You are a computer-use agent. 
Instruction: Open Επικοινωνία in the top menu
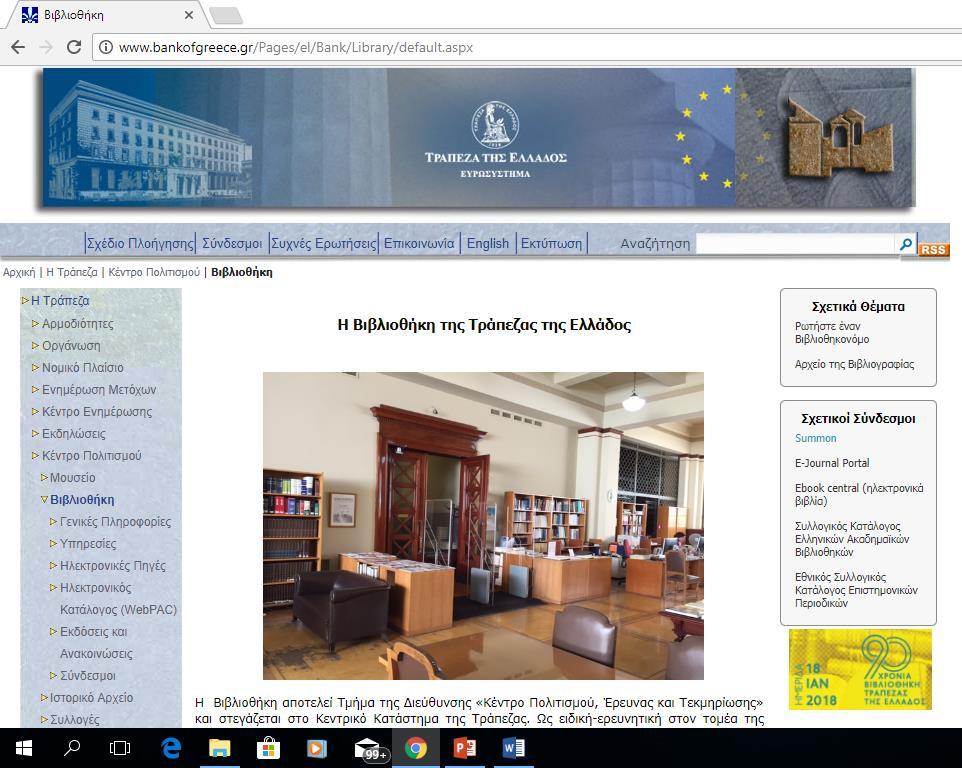(419, 244)
